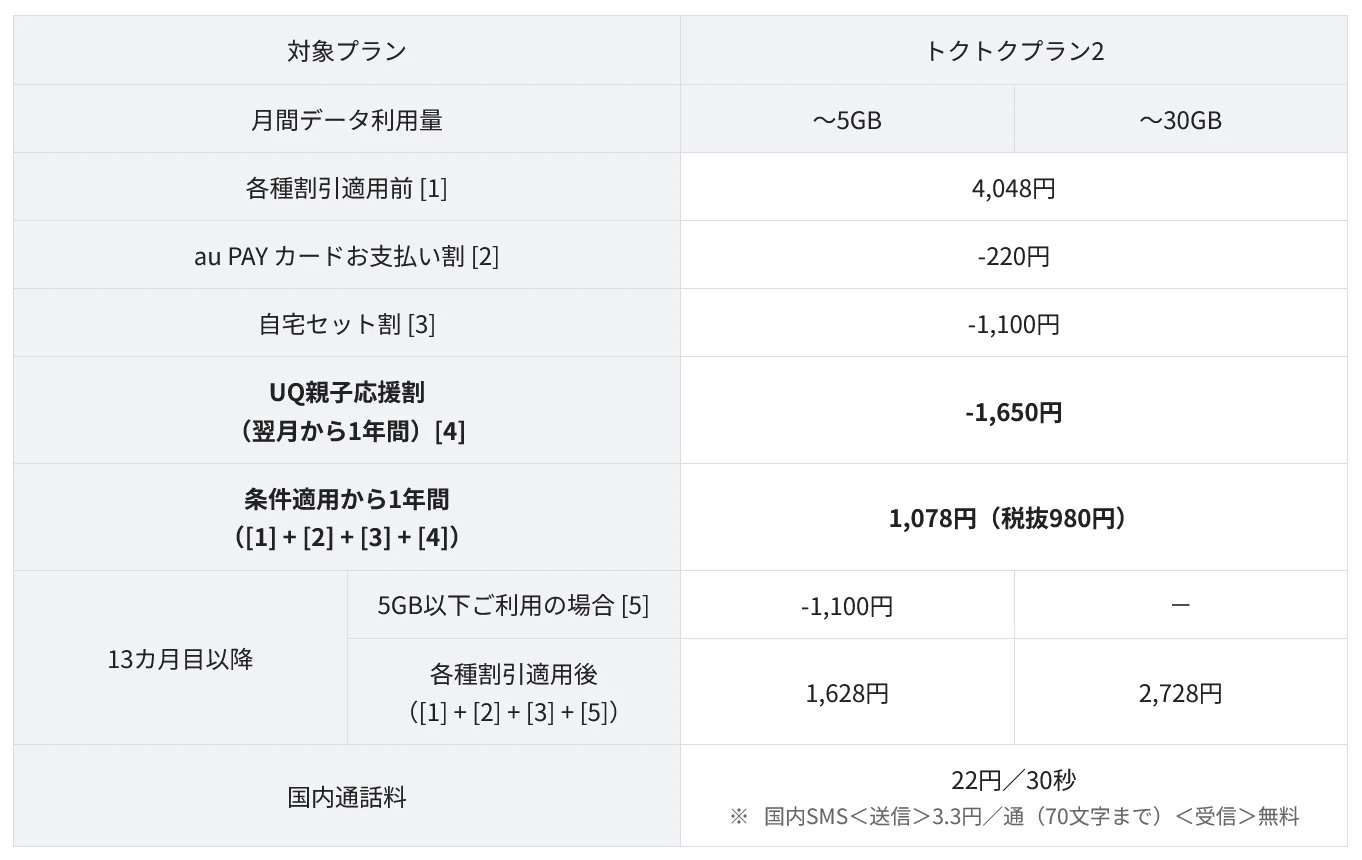Select the 1,628円 price cell
Screen dimensions: 1362x860
(x=847, y=693)
